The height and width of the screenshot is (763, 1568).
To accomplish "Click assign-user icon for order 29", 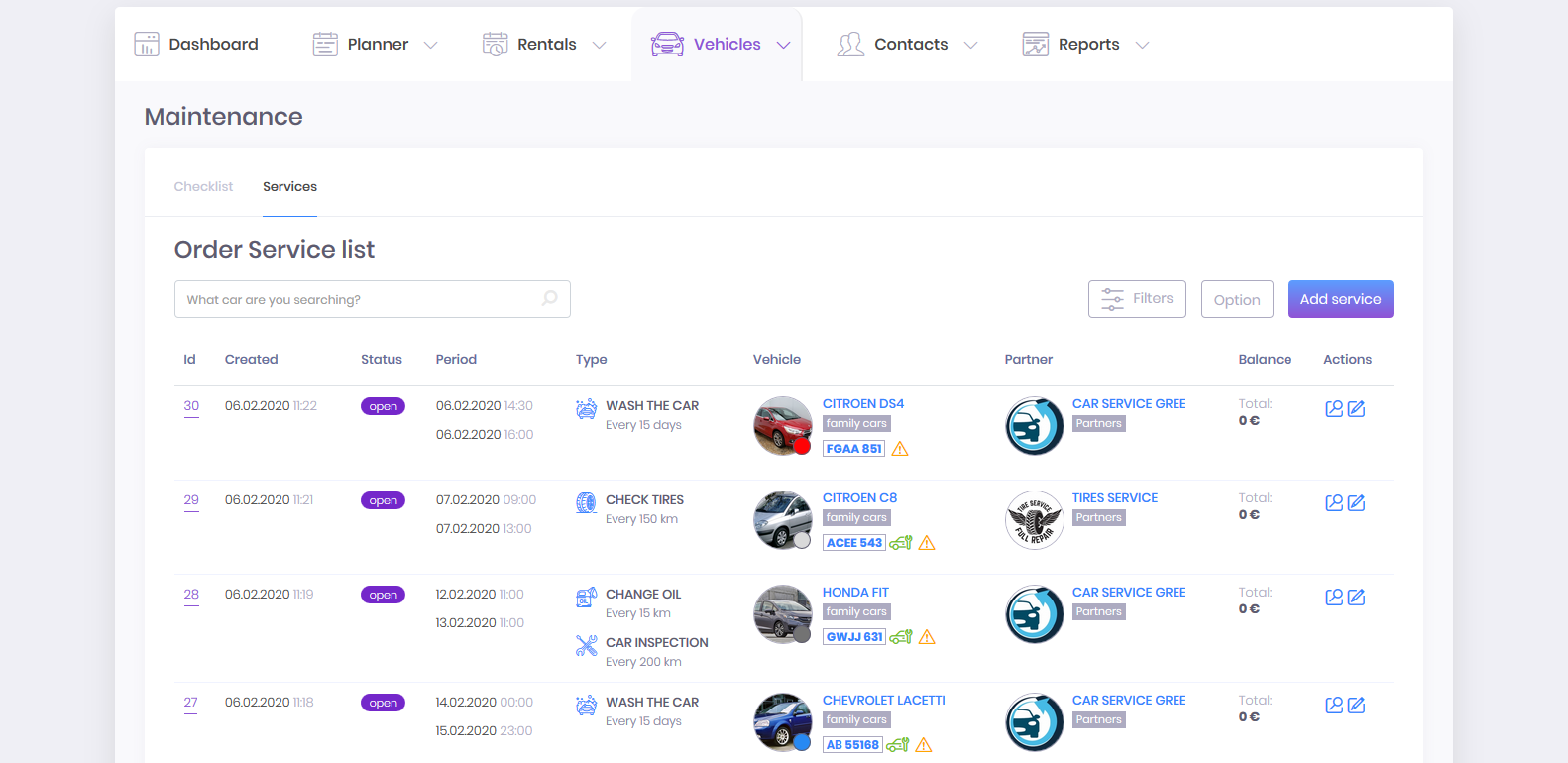I will 1334,503.
